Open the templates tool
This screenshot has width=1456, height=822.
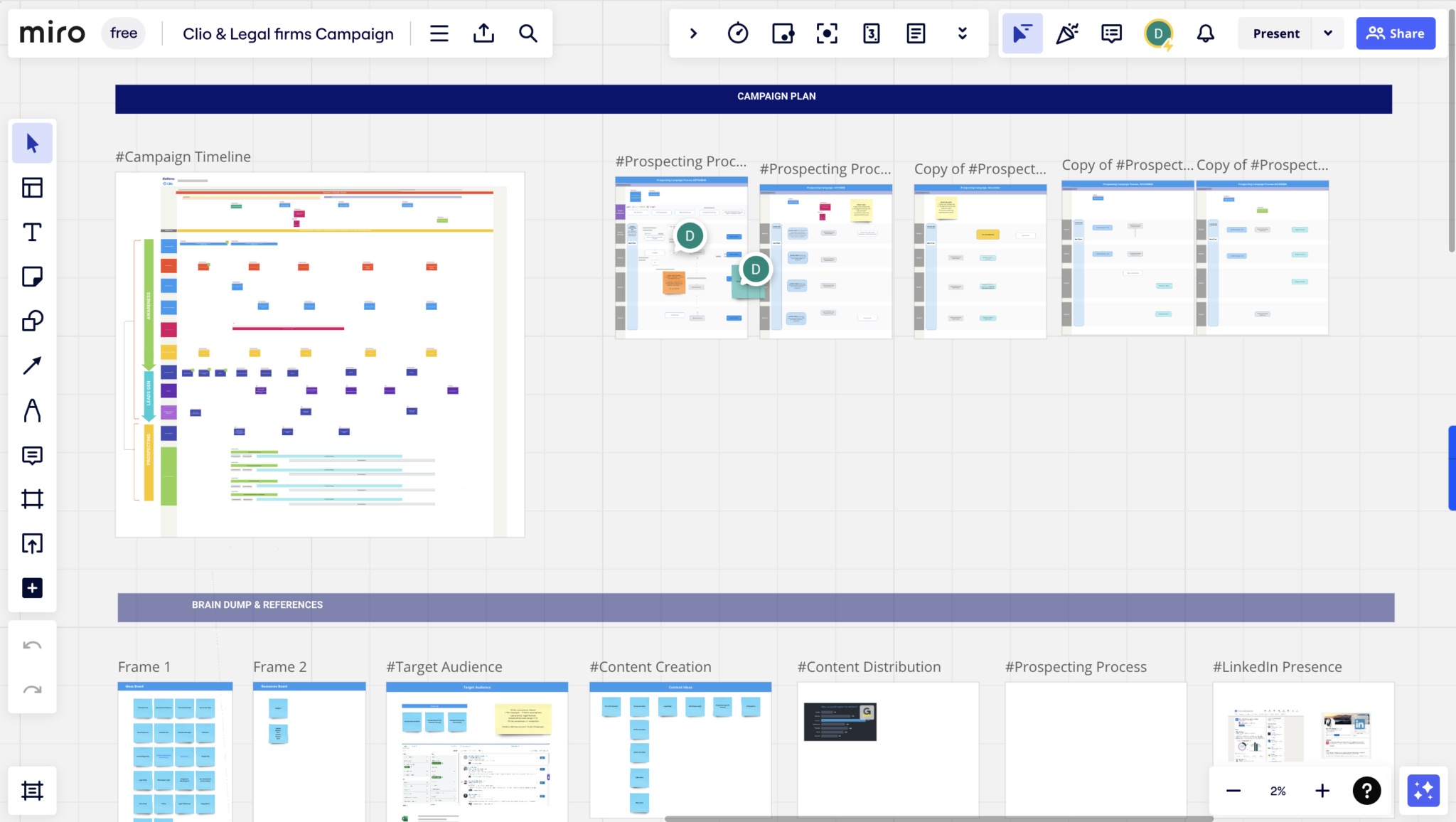[32, 188]
